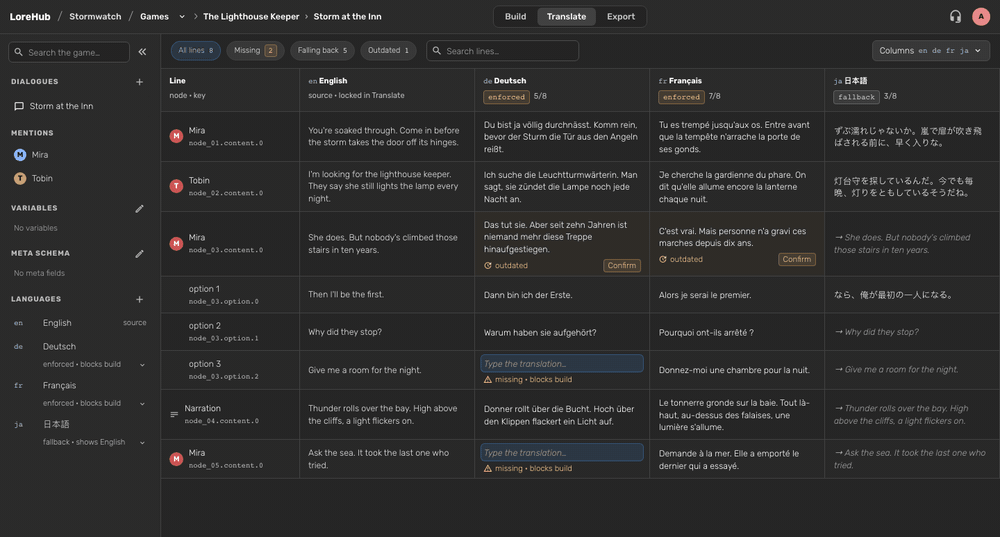Click warning icon on node_05 Deutsch cell
This screenshot has width=1000, height=537.
coord(488,468)
